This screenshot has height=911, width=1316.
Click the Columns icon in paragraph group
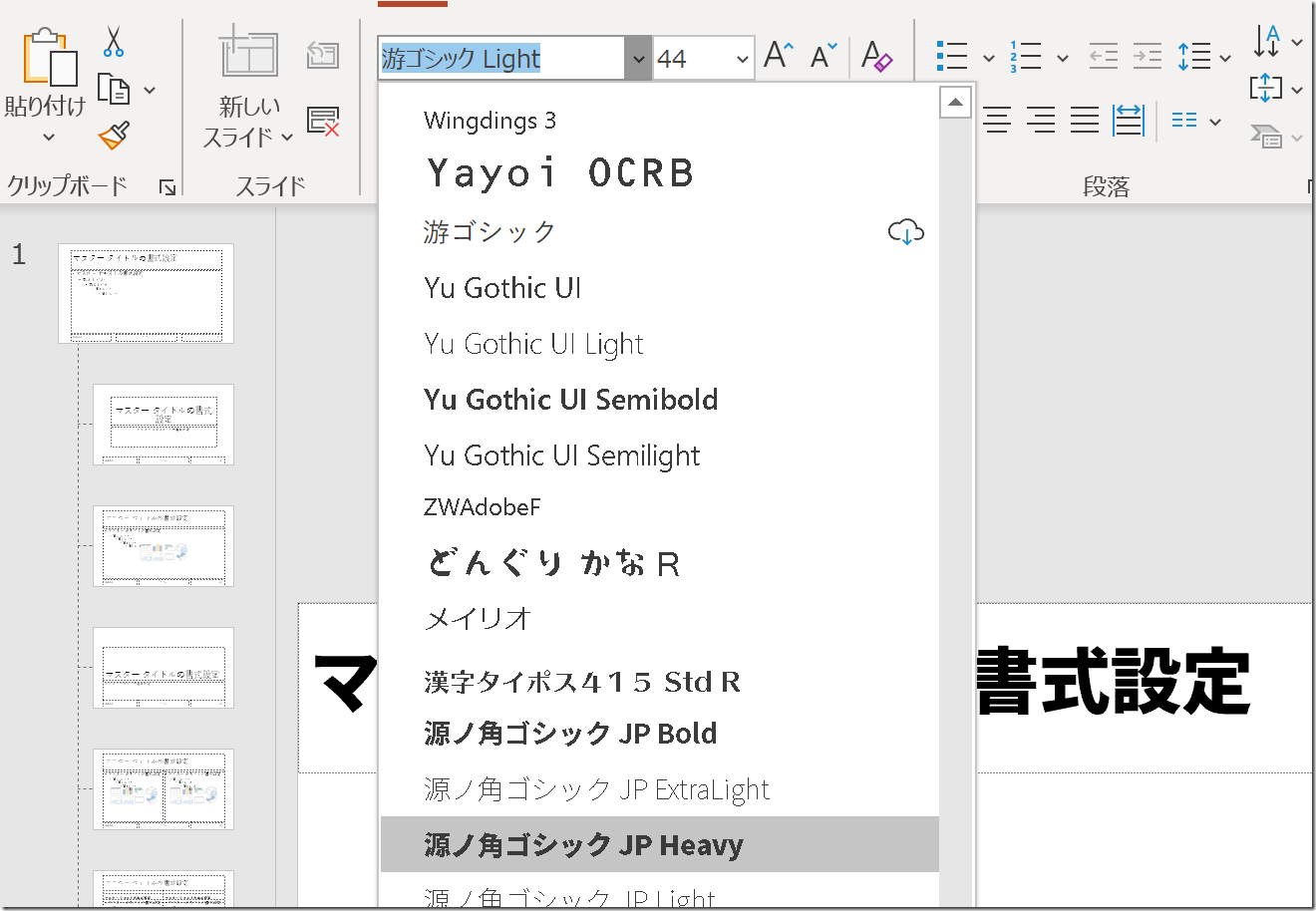pyautogui.click(x=1184, y=121)
